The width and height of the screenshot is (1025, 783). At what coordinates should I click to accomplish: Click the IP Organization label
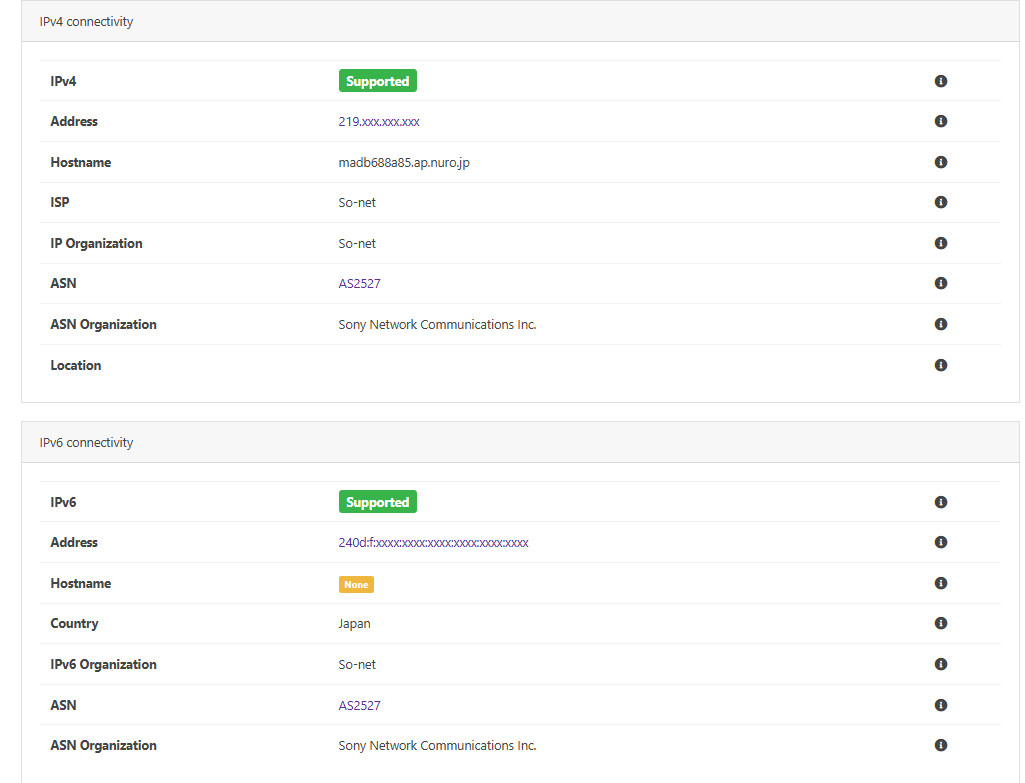pos(96,243)
